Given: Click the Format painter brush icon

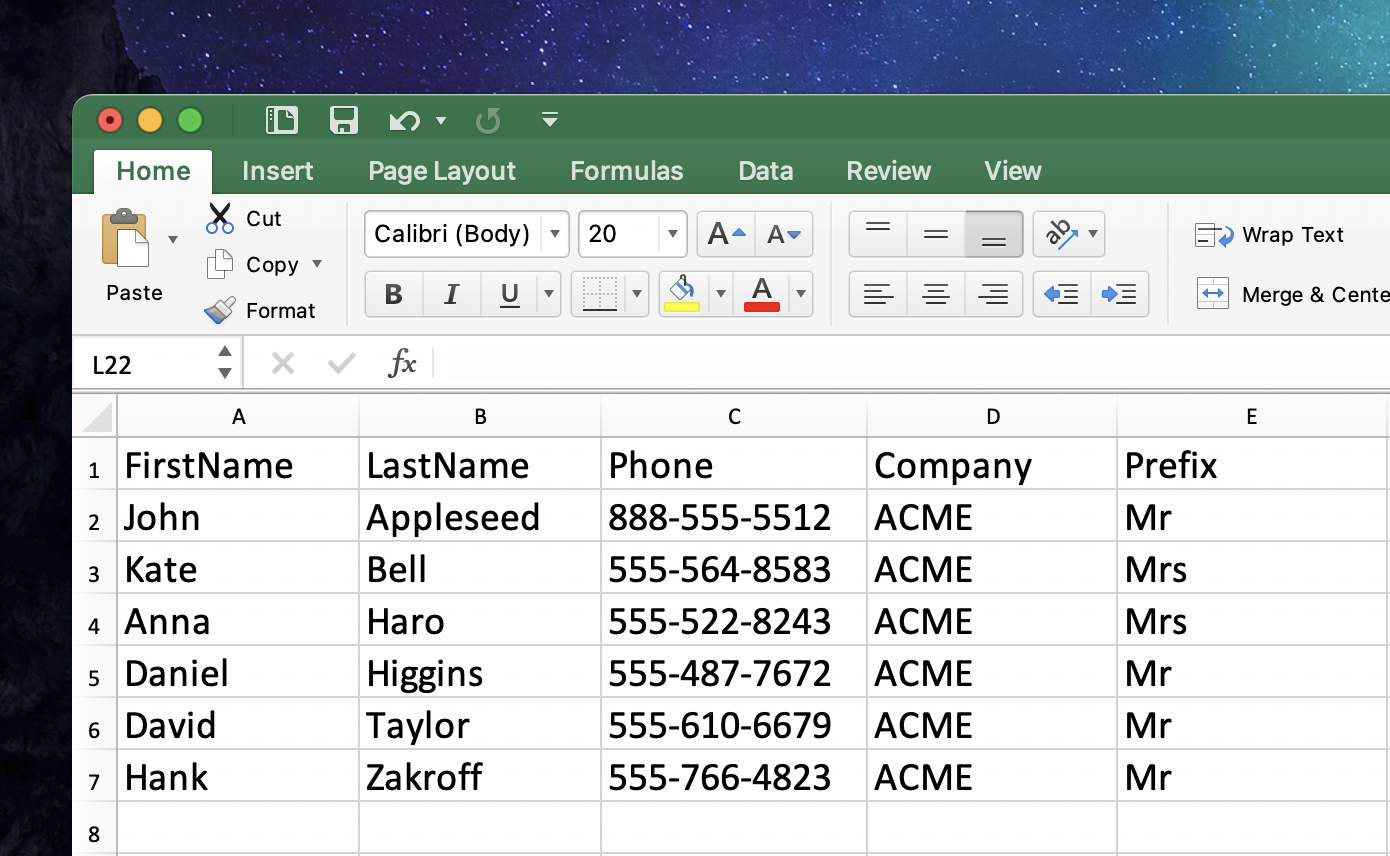Looking at the screenshot, I should tap(220, 310).
